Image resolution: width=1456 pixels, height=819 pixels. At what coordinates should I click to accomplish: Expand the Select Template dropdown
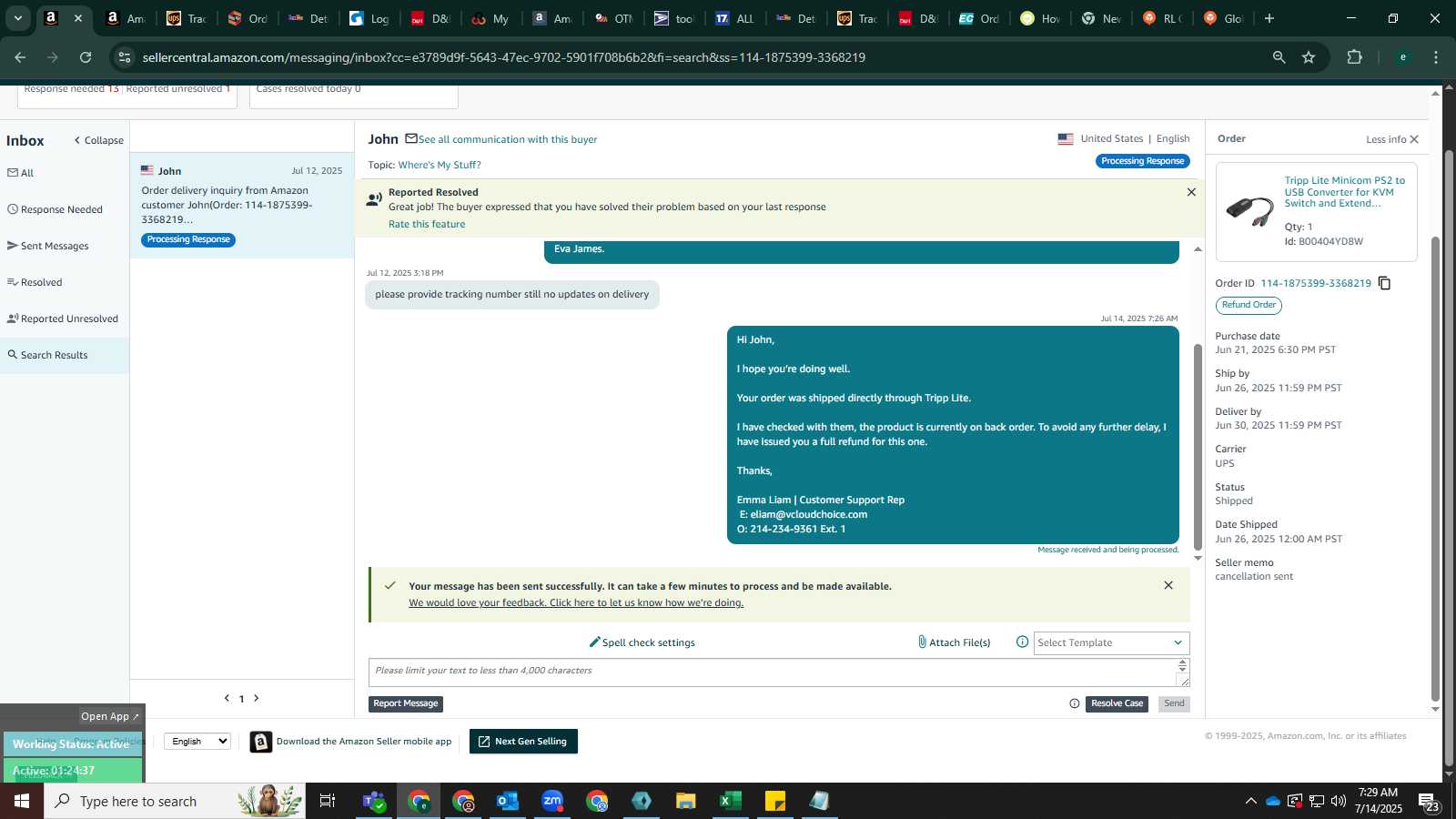click(1111, 642)
